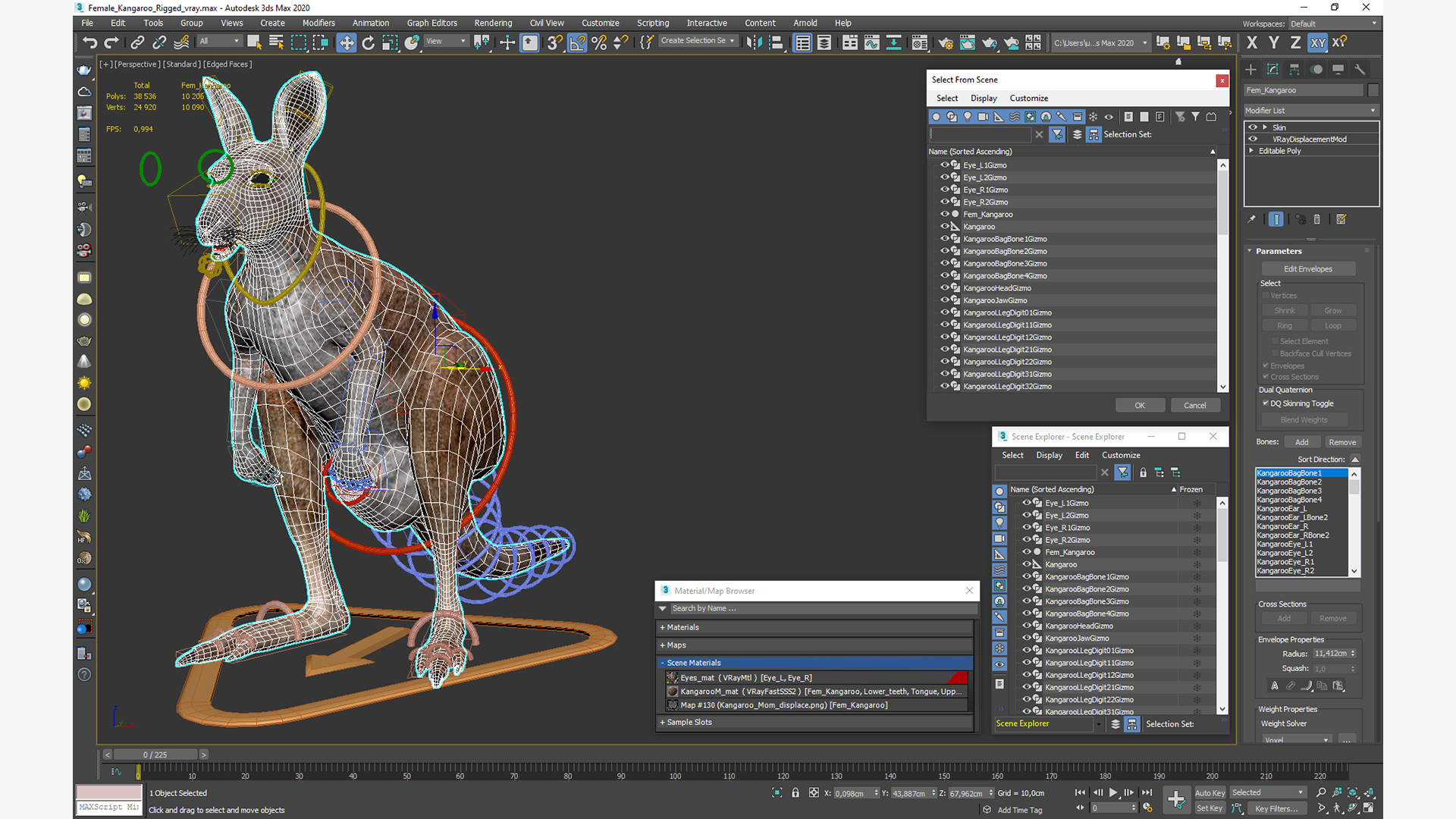The image size is (1456, 819).
Task: Switch to the Create command panel tab
Action: [1251, 69]
